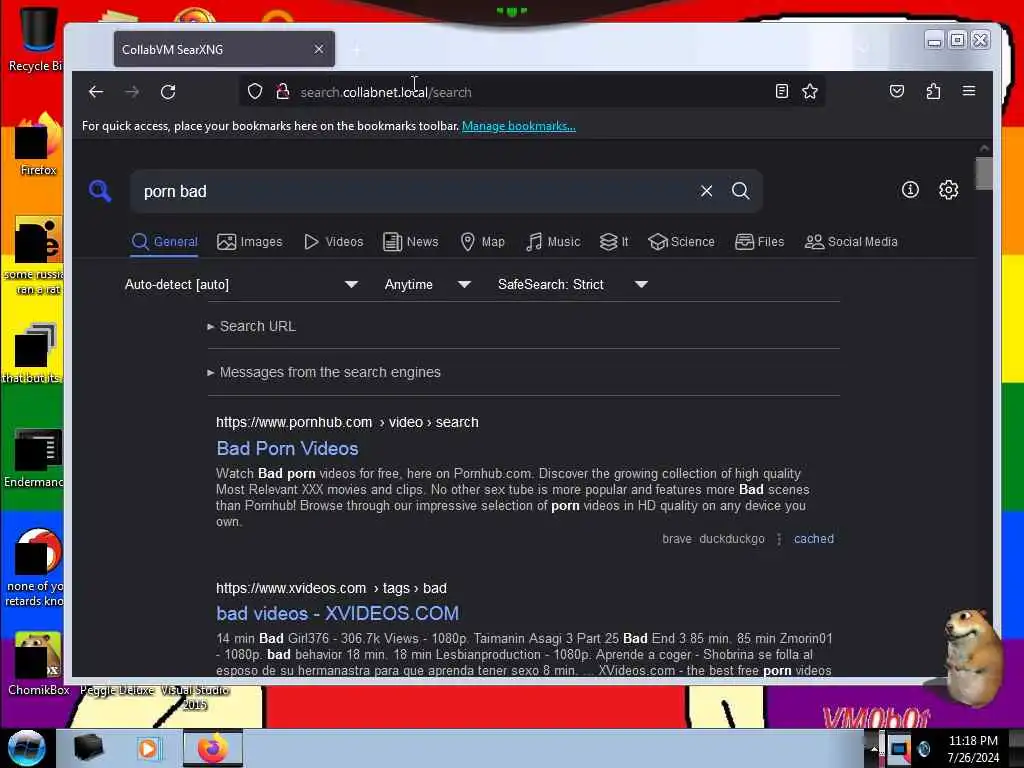Switch to the Science category tab
This screenshot has width=1024, height=768.
click(x=681, y=242)
